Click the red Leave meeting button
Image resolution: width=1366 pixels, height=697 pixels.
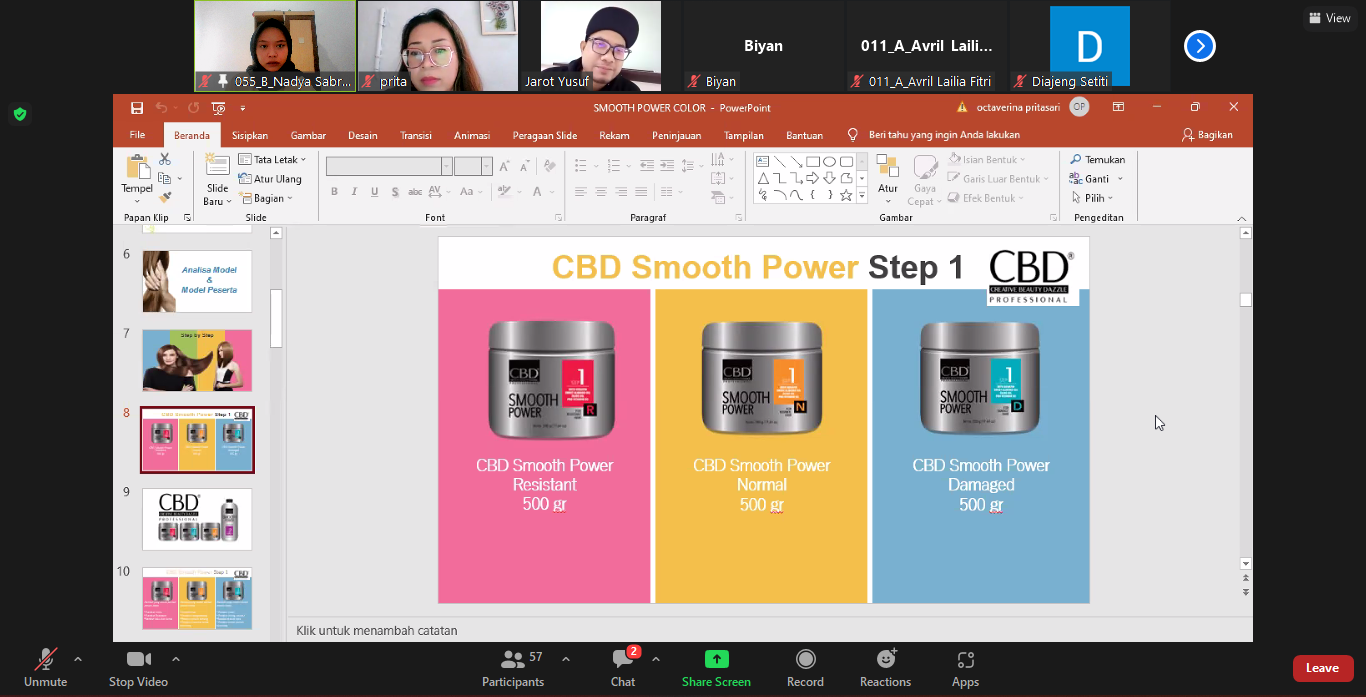point(1322,668)
